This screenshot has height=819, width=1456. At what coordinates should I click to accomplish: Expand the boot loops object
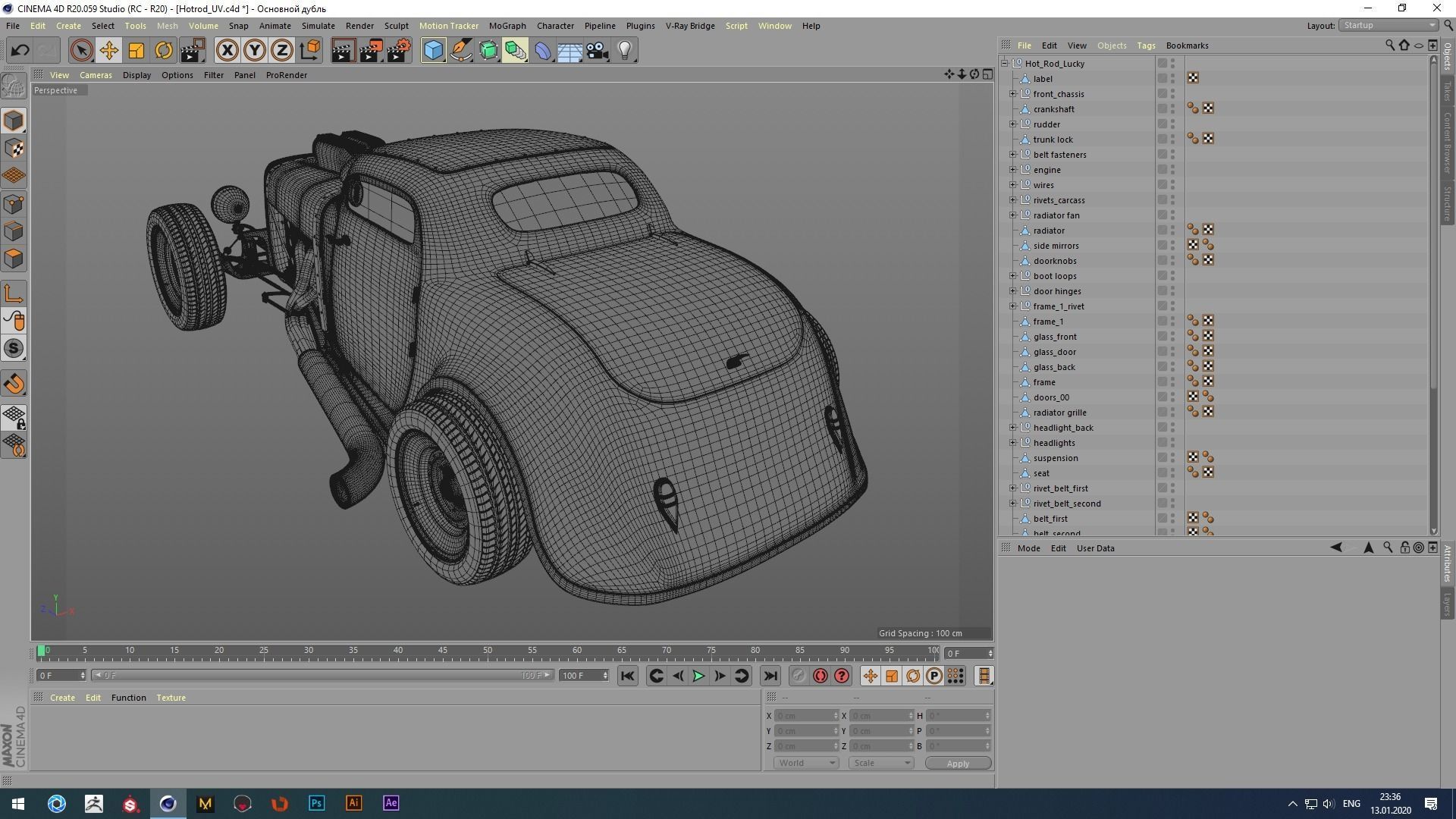(1012, 276)
